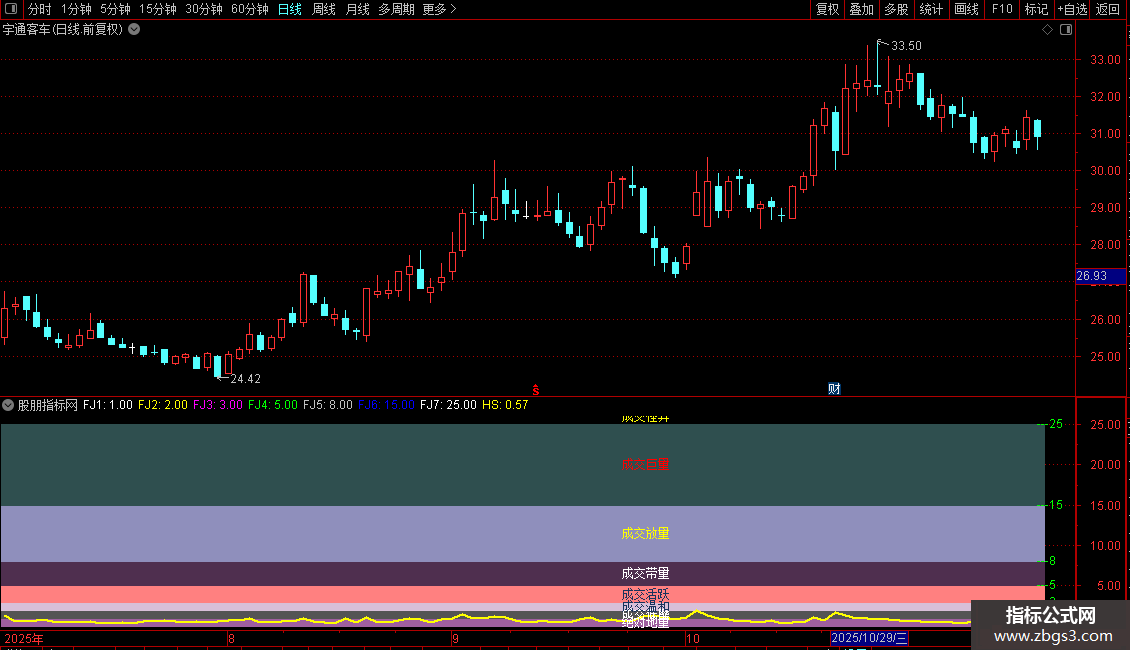1130x650 pixels.
Task: Click the 2025/10/29/三 date label
Action: pyautogui.click(x=869, y=638)
